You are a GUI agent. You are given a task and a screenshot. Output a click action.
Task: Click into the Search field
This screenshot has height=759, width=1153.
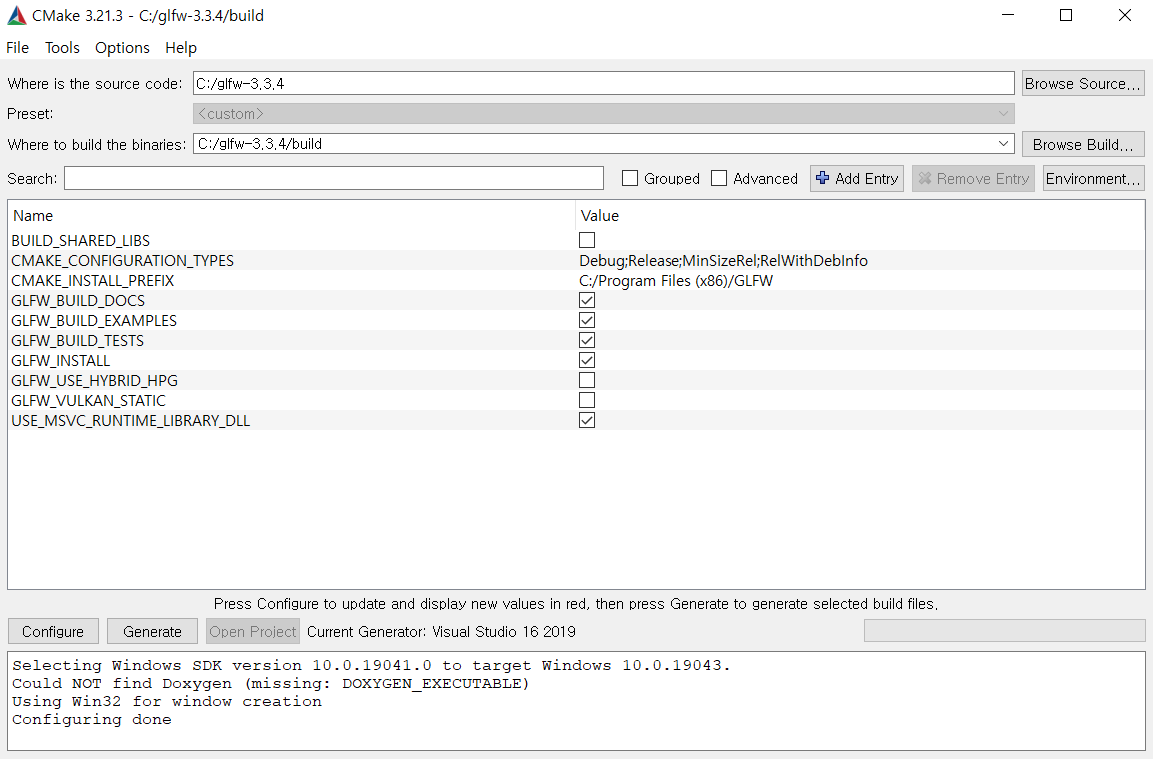pos(334,178)
